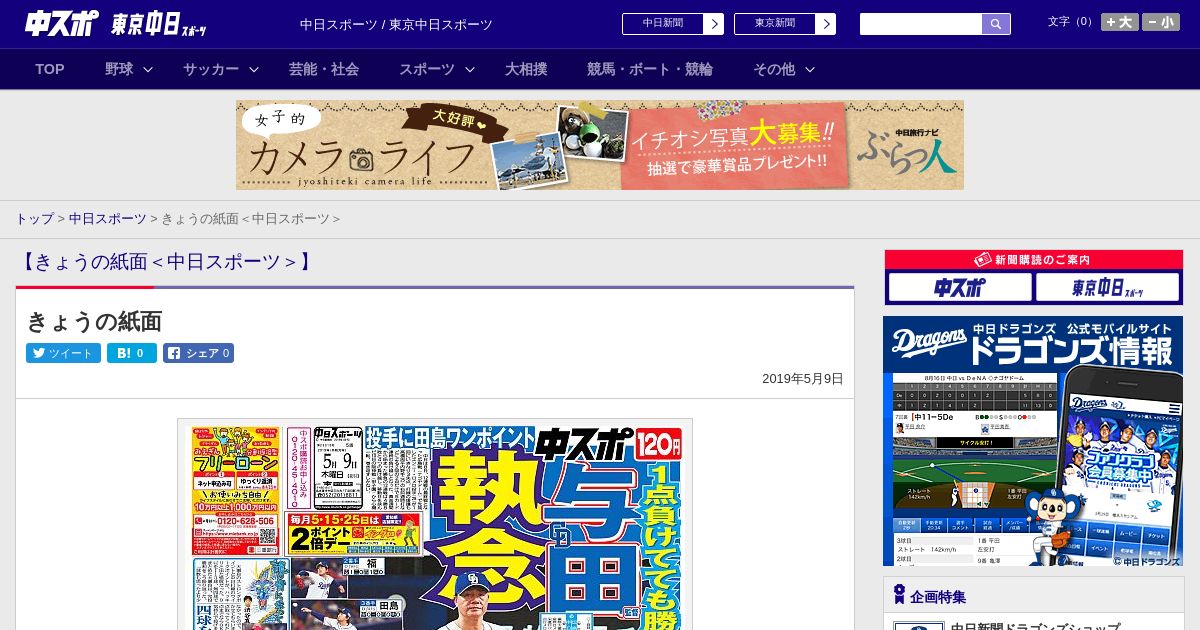1200x630 pixels.
Task: Open the スポーツ menu
Action: coord(427,69)
